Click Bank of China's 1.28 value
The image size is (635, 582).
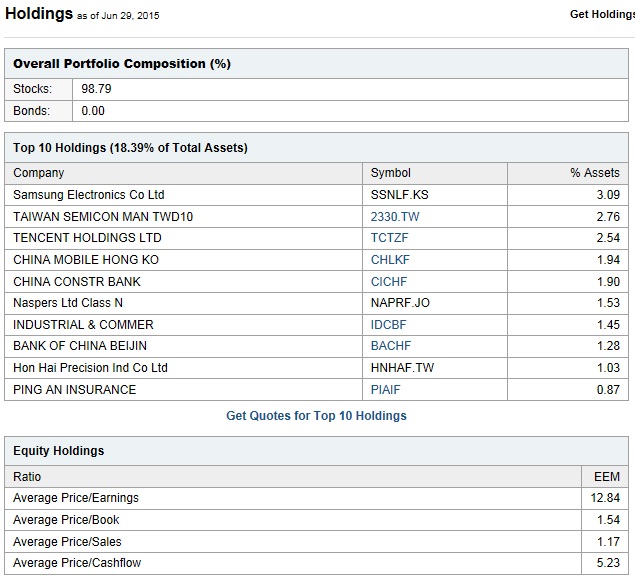pos(608,345)
